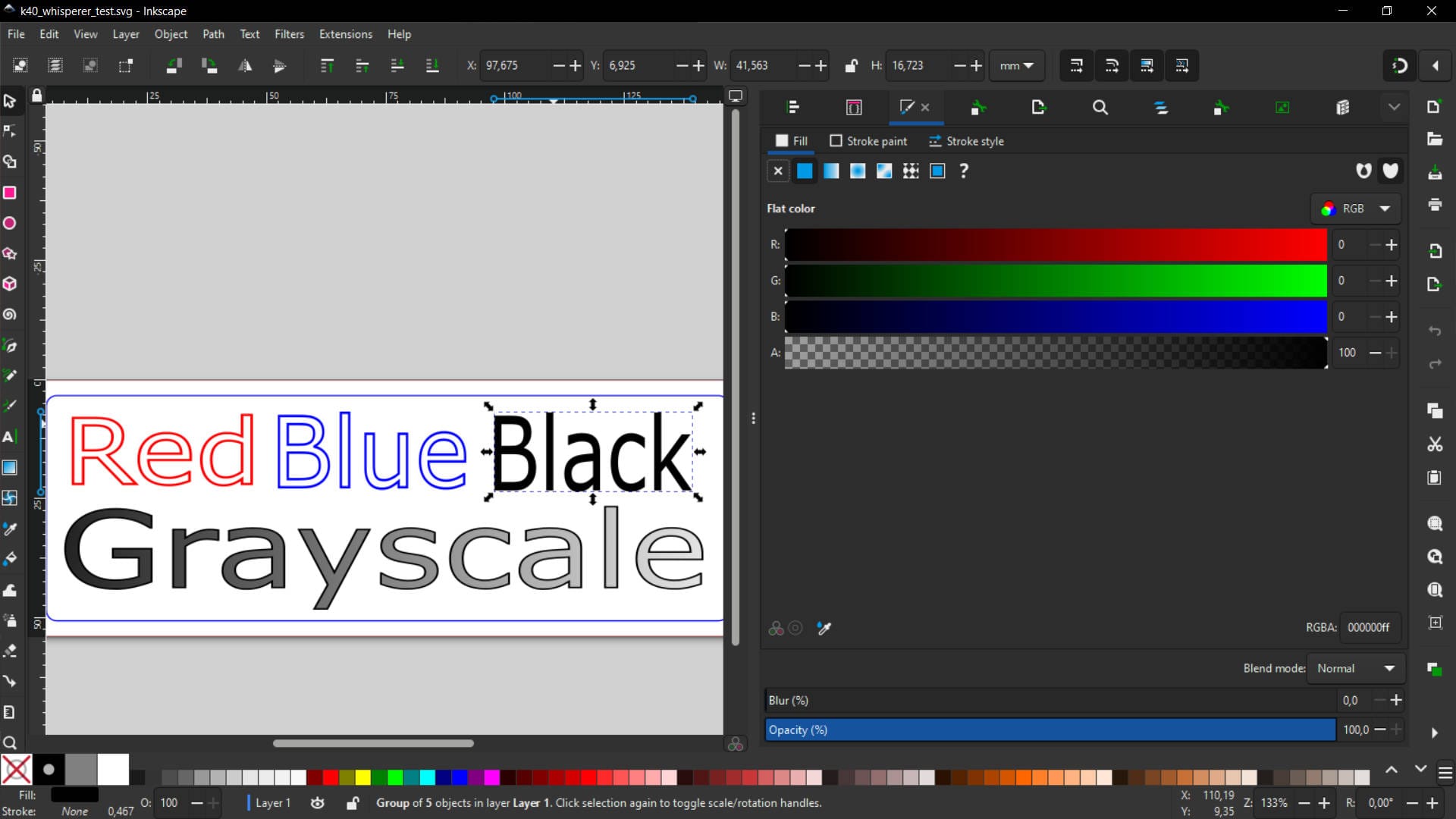This screenshot has height=819, width=1456.
Task: Flip the selection horizontally
Action: (245, 66)
